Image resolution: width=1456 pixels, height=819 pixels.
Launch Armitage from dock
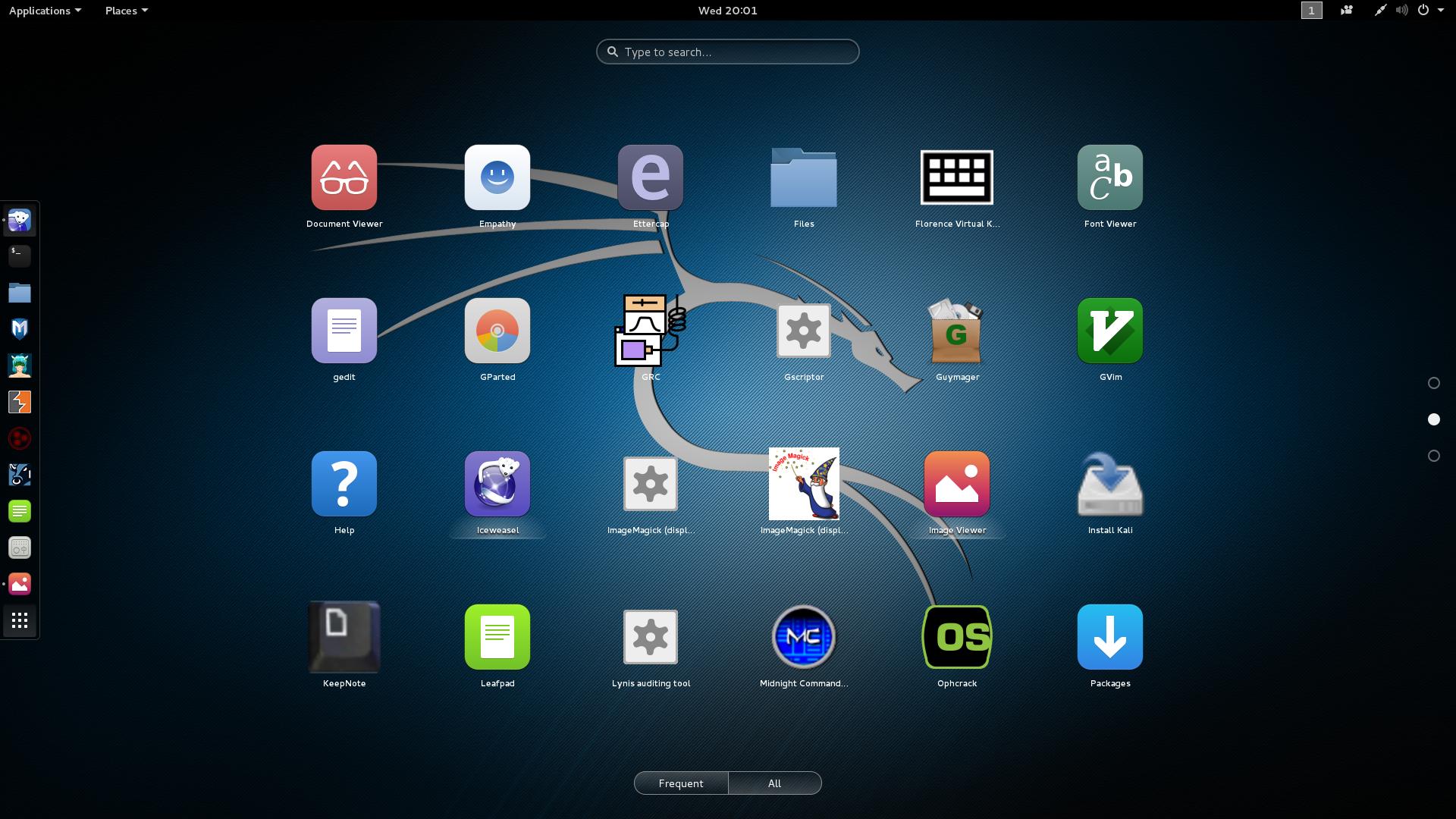tap(20, 366)
